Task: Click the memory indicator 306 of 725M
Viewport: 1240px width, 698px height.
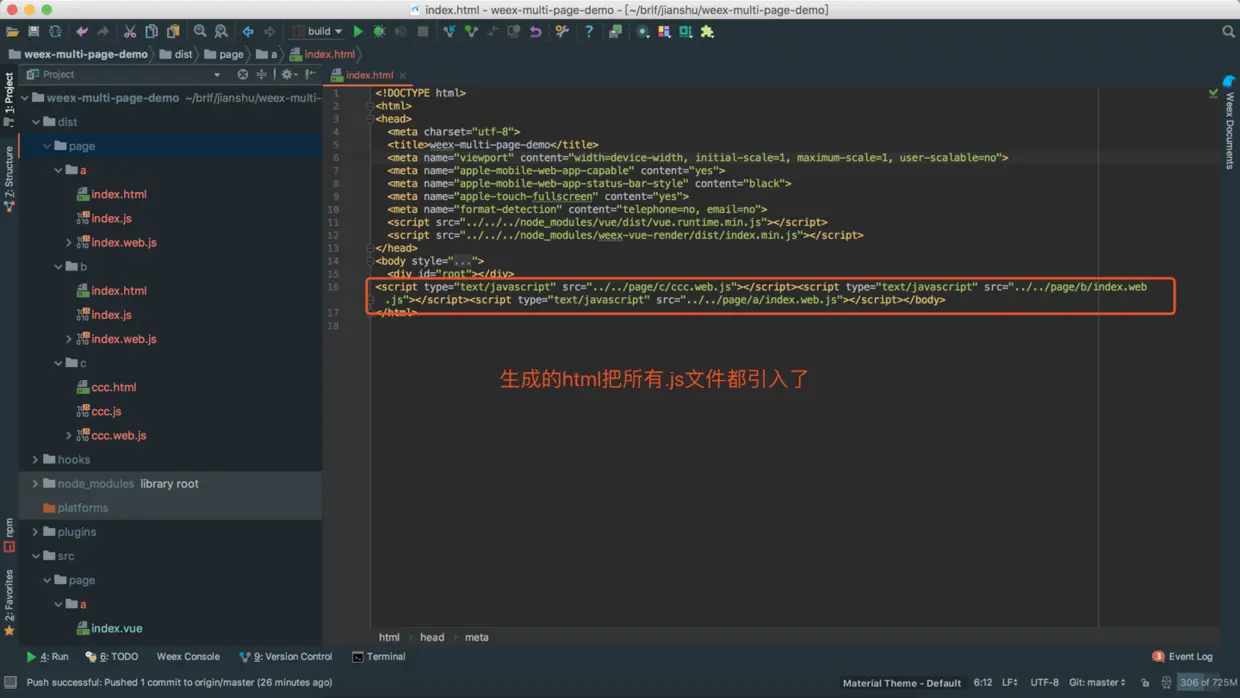Action: 1207,683
